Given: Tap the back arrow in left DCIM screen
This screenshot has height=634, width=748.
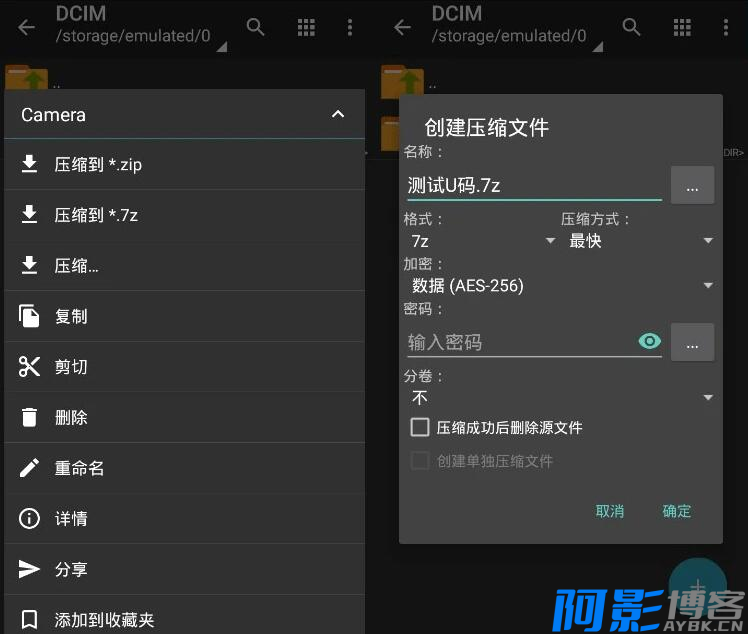Looking at the screenshot, I should (27, 27).
